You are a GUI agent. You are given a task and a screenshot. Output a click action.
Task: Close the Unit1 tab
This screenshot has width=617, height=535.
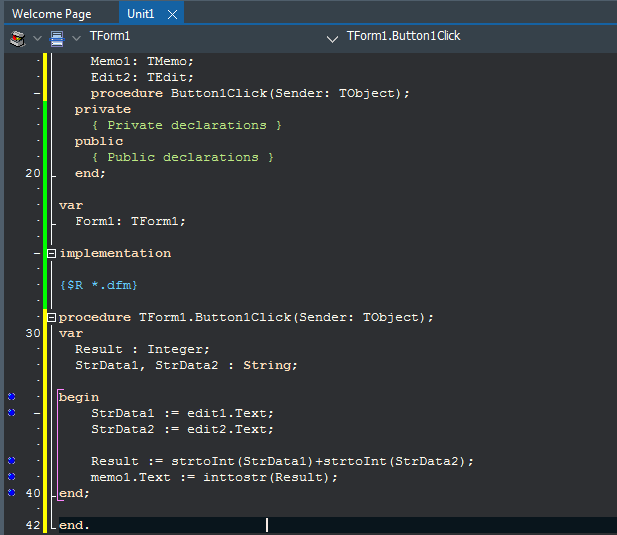[172, 15]
